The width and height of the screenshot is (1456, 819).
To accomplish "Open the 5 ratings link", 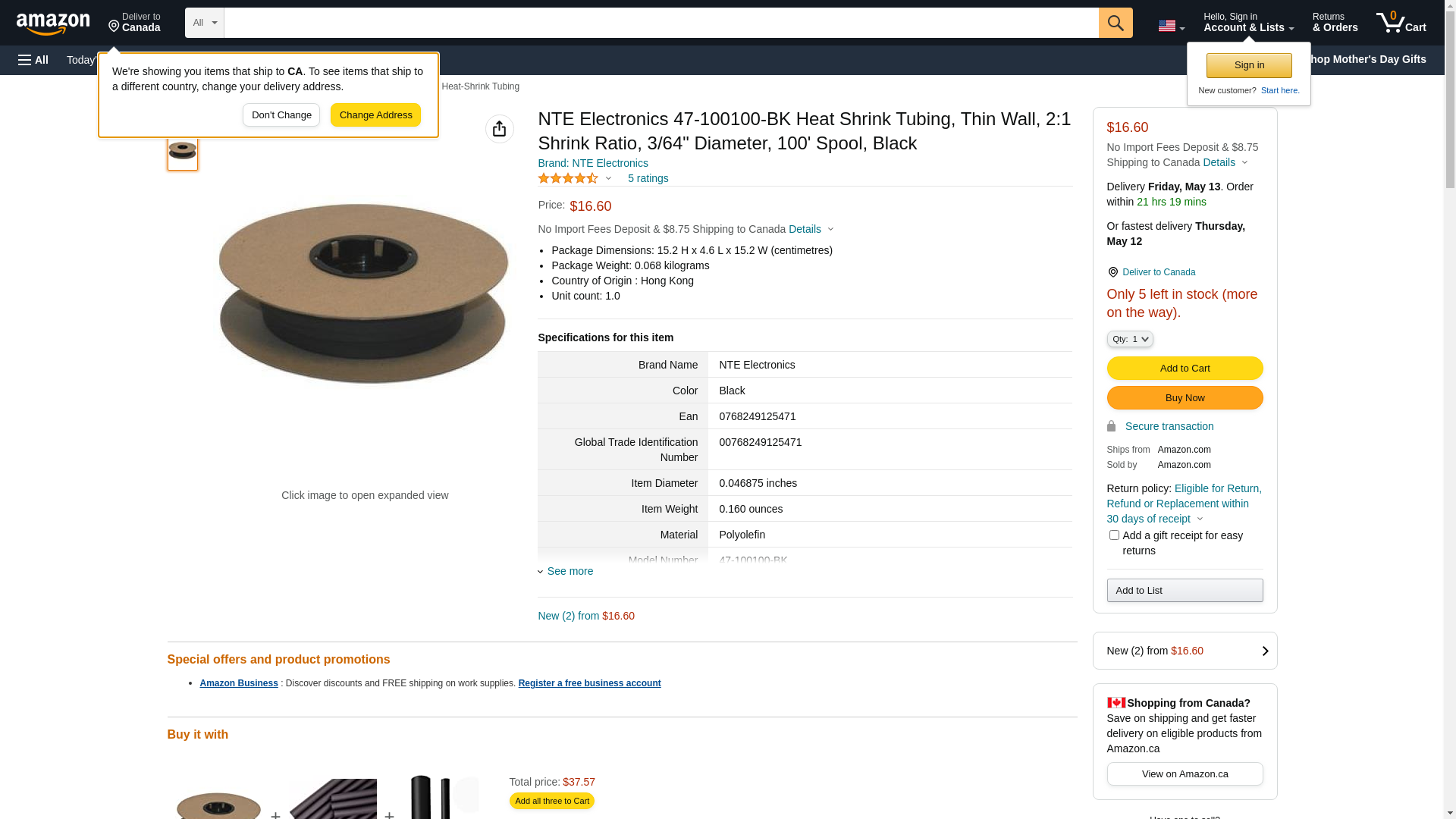I will coord(648,178).
